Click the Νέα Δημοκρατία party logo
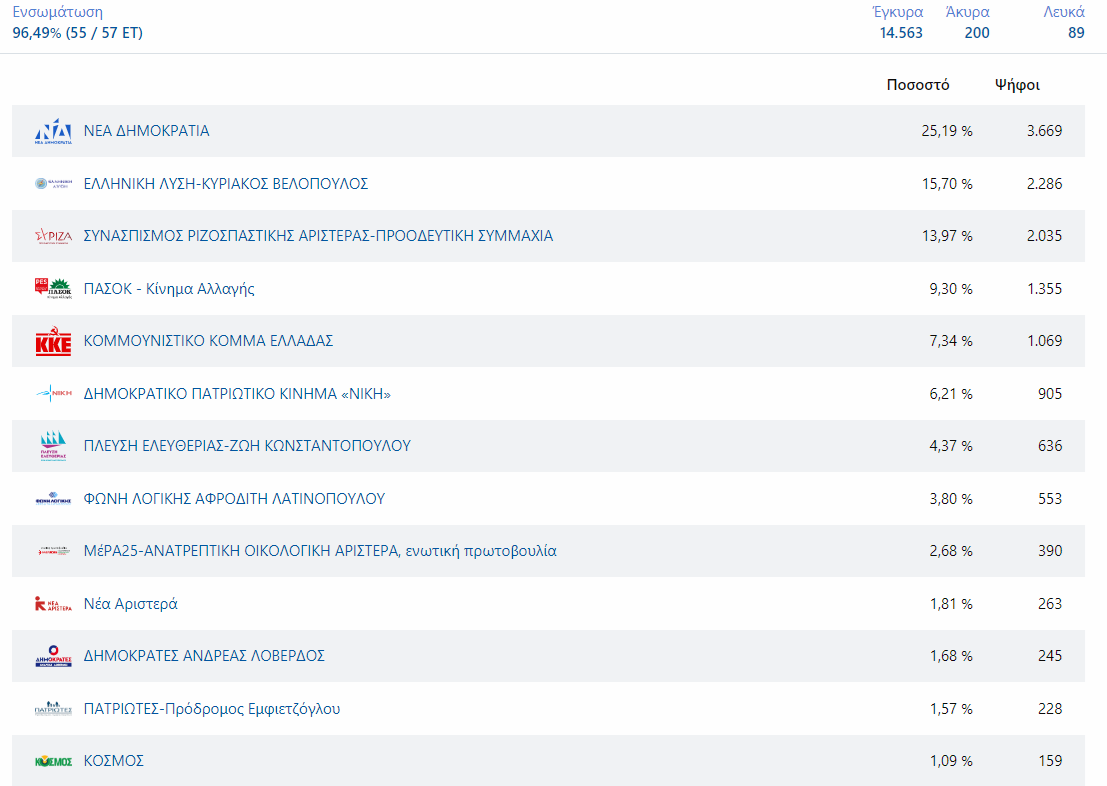 point(54,131)
